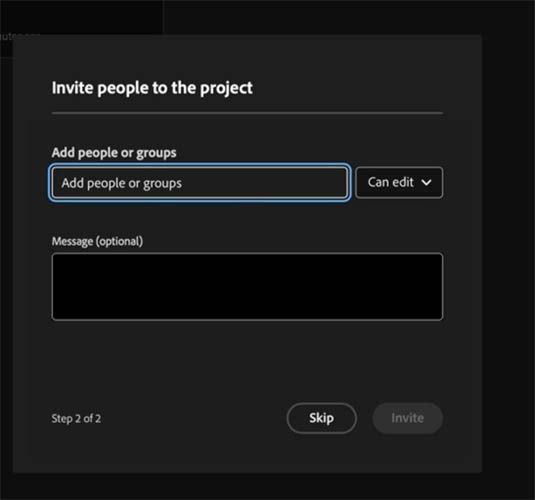Viewport: 535px width, 500px height.
Task: Click the Message (optional) label
Action: pos(97,241)
